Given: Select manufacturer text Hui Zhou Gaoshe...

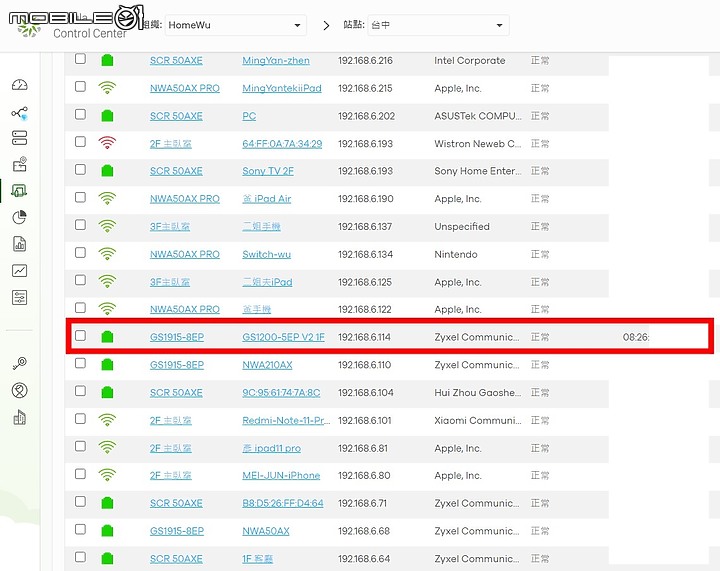Looking at the screenshot, I should coord(478,393).
